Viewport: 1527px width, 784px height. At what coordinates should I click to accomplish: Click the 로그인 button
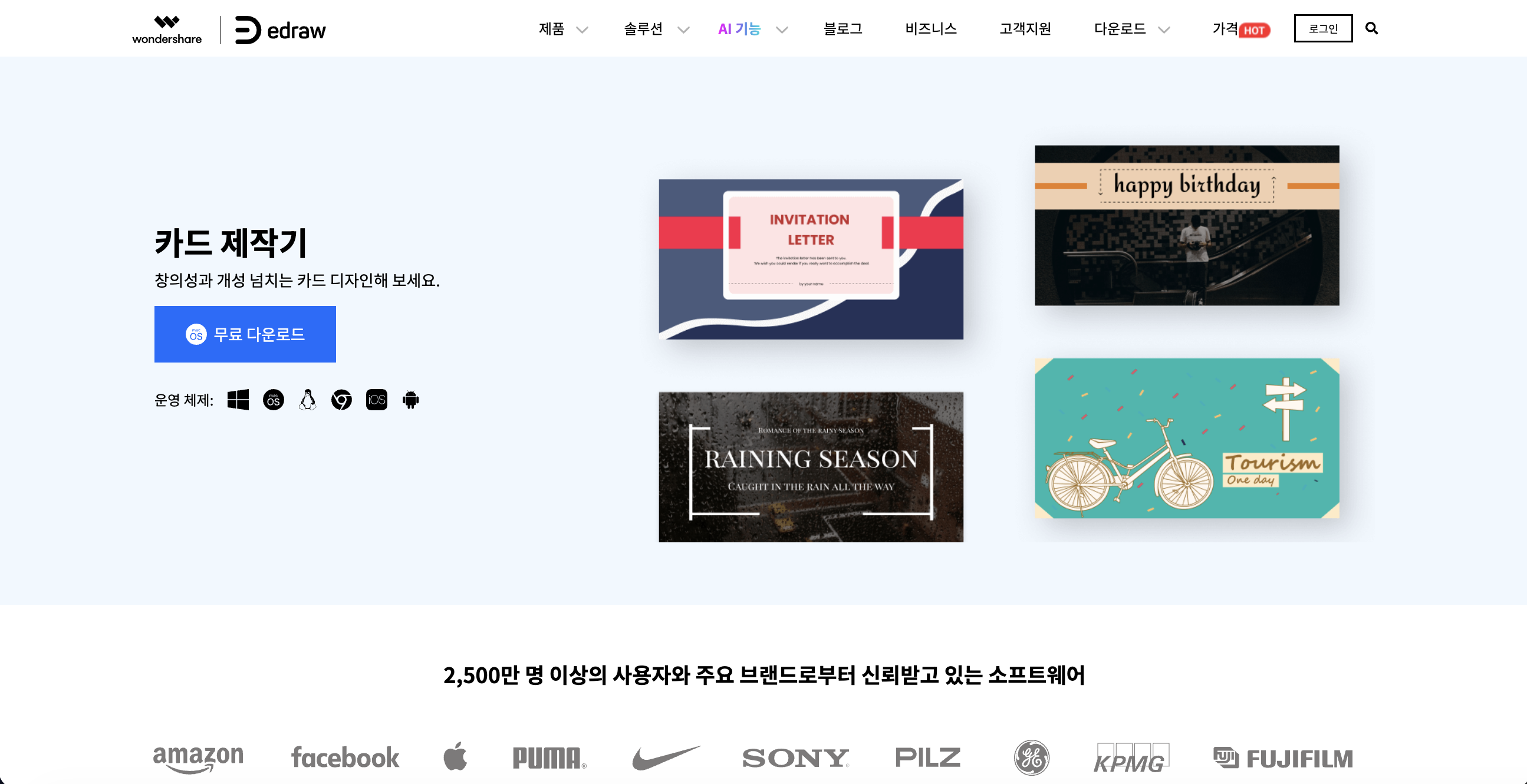pyautogui.click(x=1323, y=28)
